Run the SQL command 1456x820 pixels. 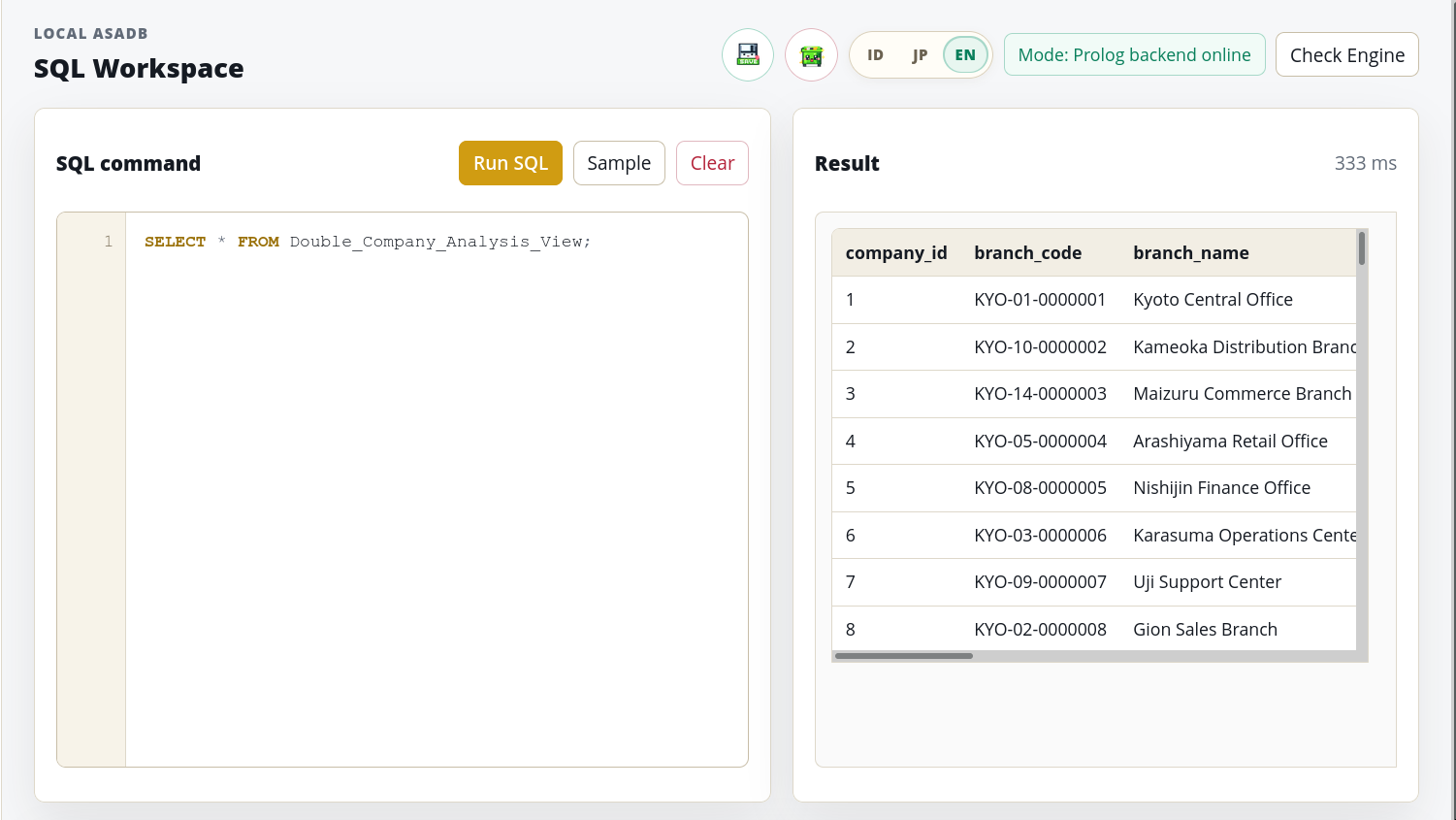pos(510,163)
